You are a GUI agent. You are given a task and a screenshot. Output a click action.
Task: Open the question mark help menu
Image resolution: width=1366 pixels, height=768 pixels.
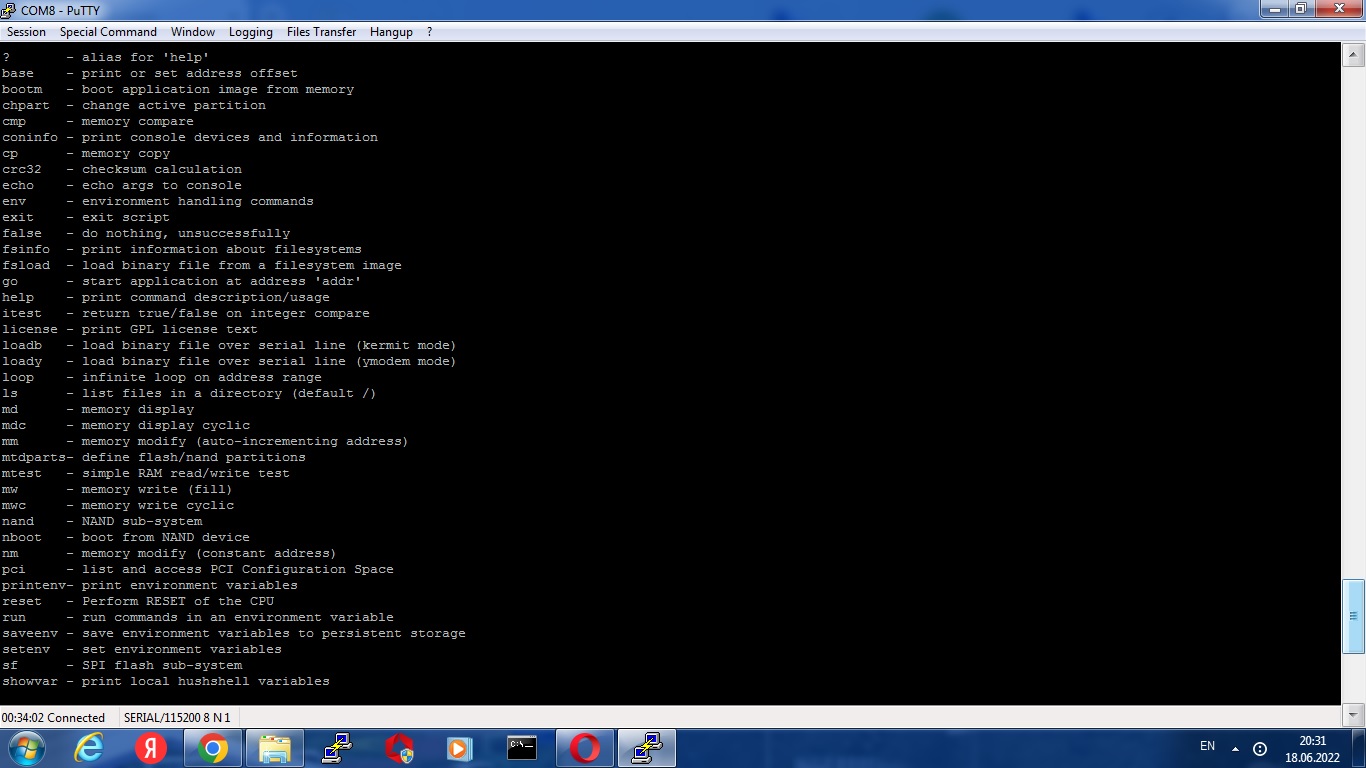[429, 32]
